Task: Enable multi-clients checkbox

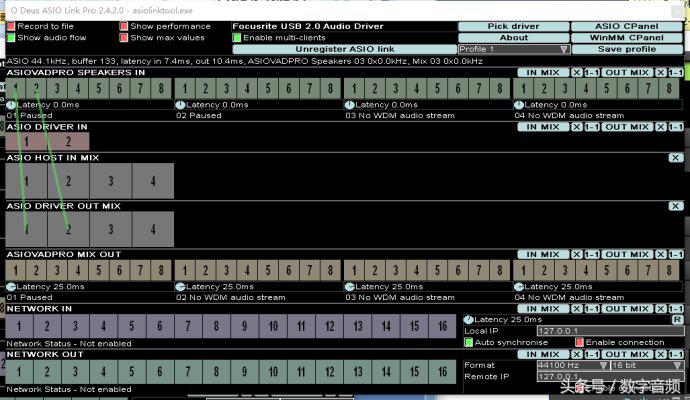Action: pos(237,38)
